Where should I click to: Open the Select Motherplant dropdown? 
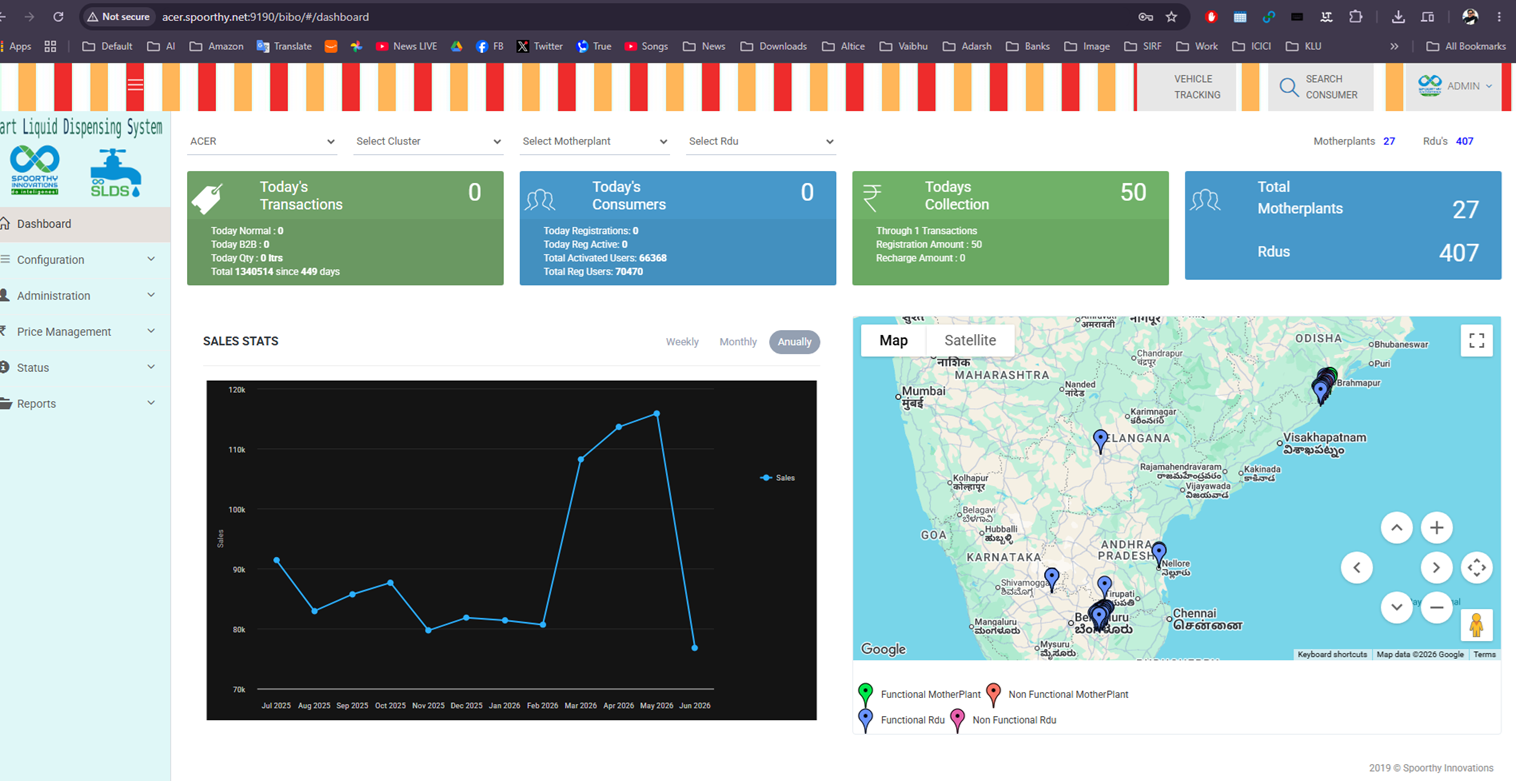click(x=595, y=142)
